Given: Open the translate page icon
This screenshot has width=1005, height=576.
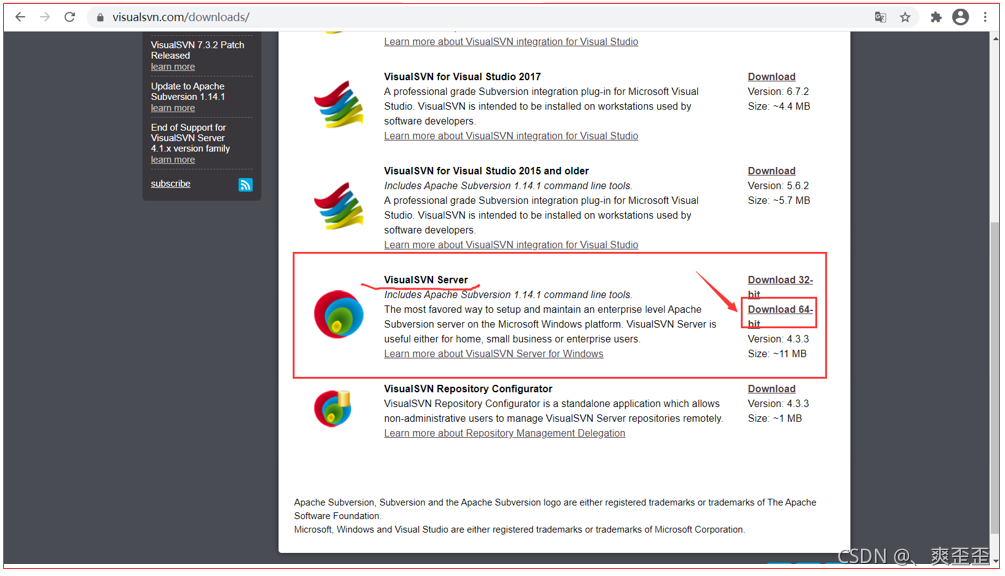Looking at the screenshot, I should (880, 17).
